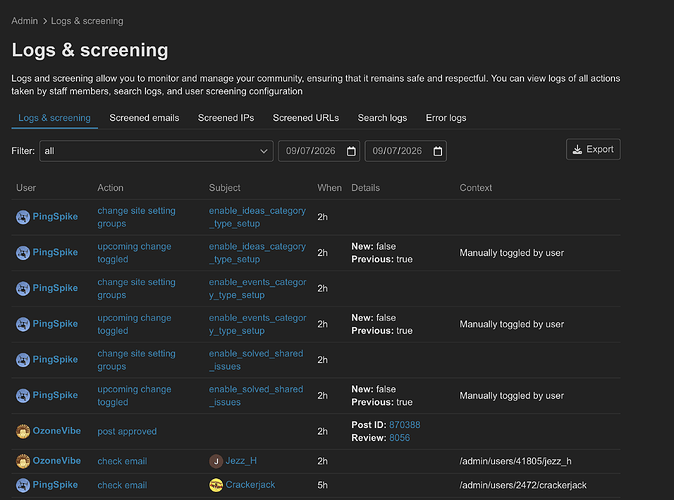Click OzoneVibe name in post approved row

click(57, 431)
